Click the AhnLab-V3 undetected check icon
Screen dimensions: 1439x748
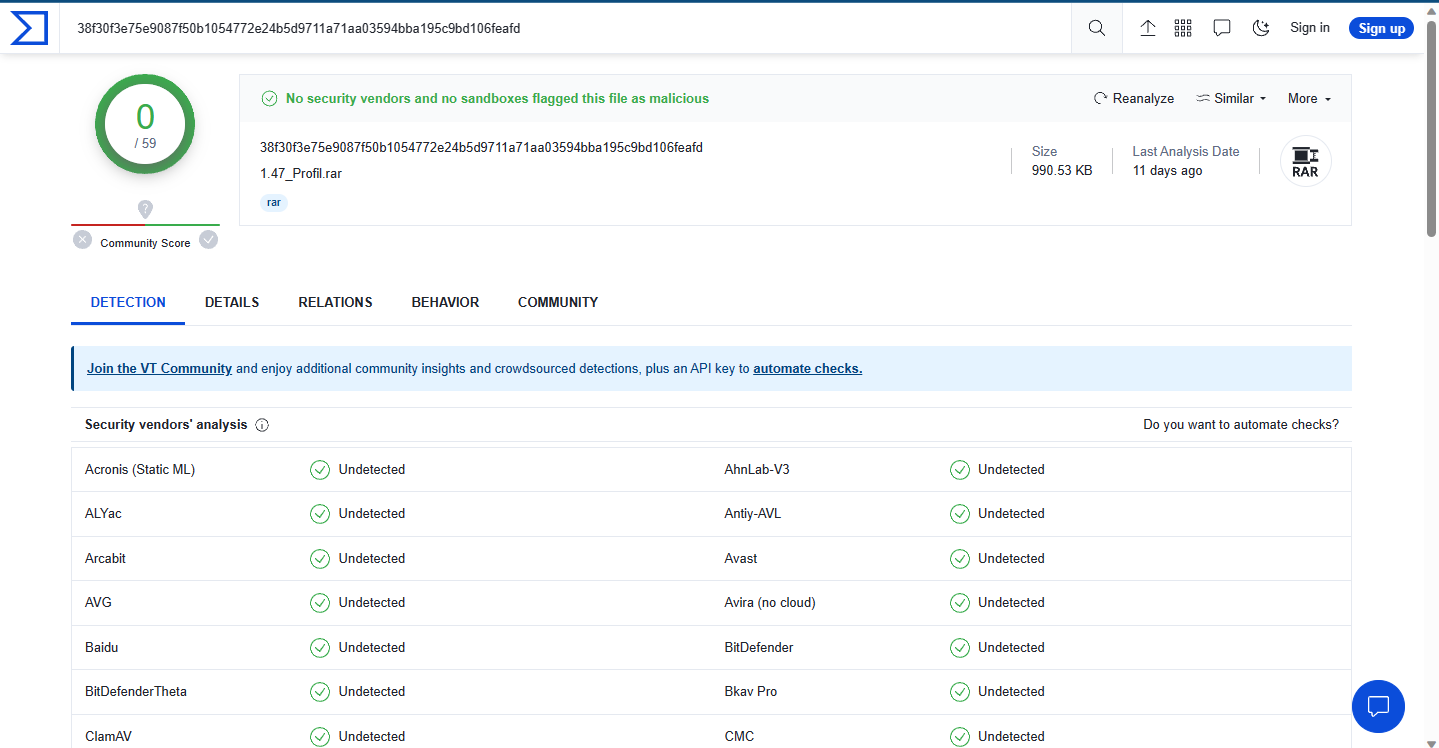[960, 469]
